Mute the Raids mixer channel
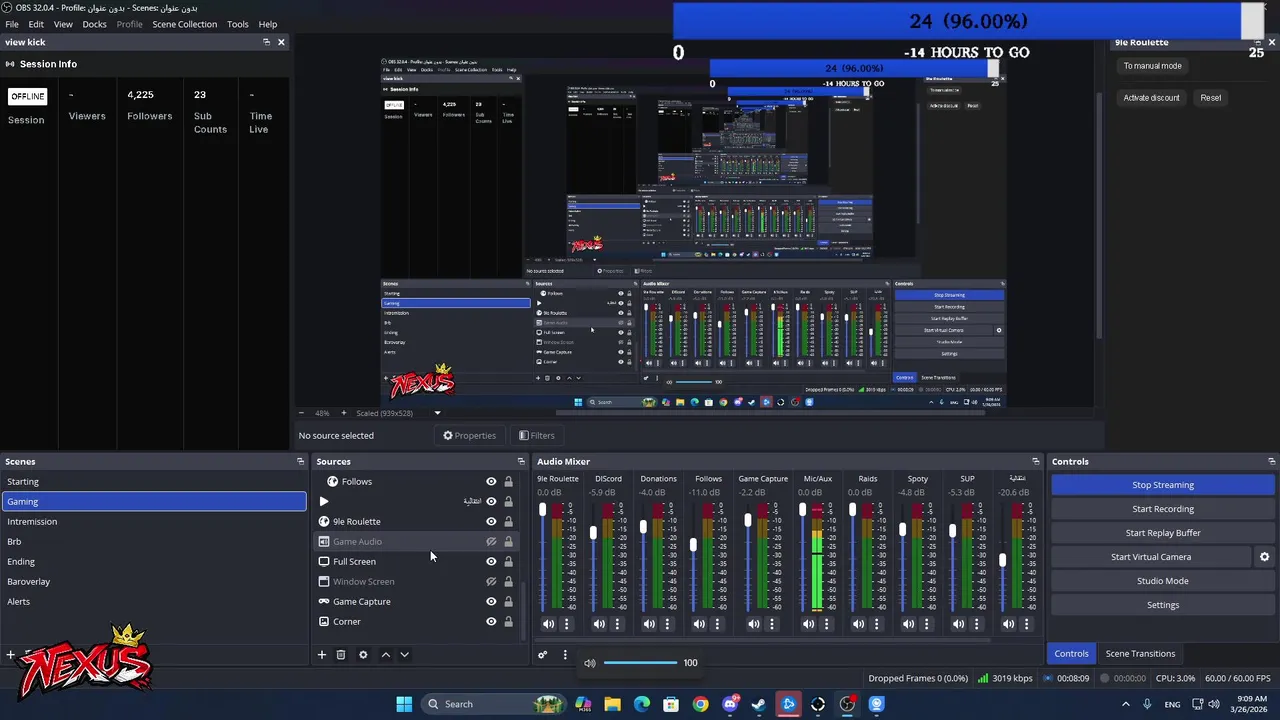This screenshot has width=1280, height=720. [x=859, y=624]
